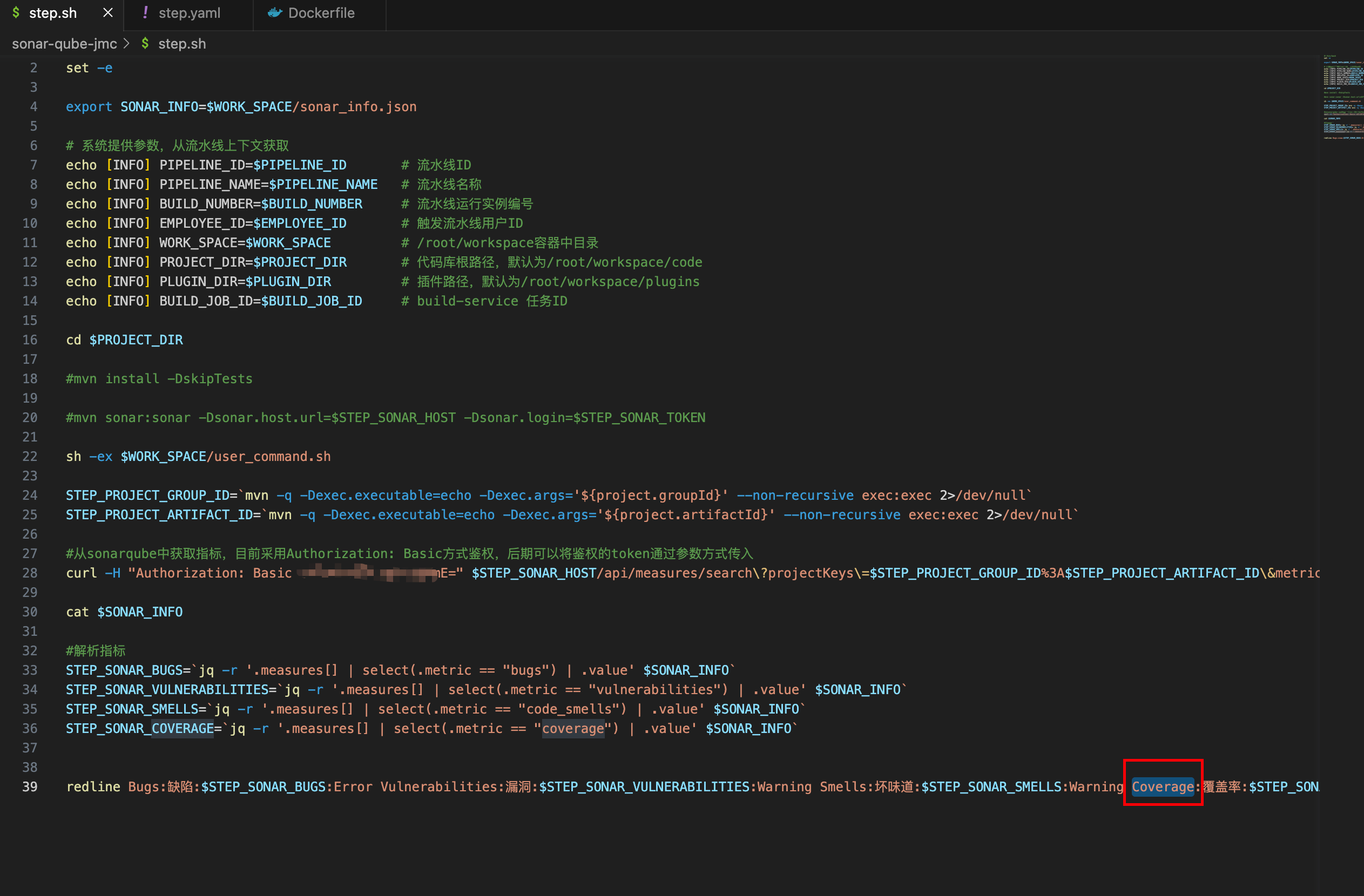Click '$PIPELINE_ID' variable on line 7

click(300, 165)
